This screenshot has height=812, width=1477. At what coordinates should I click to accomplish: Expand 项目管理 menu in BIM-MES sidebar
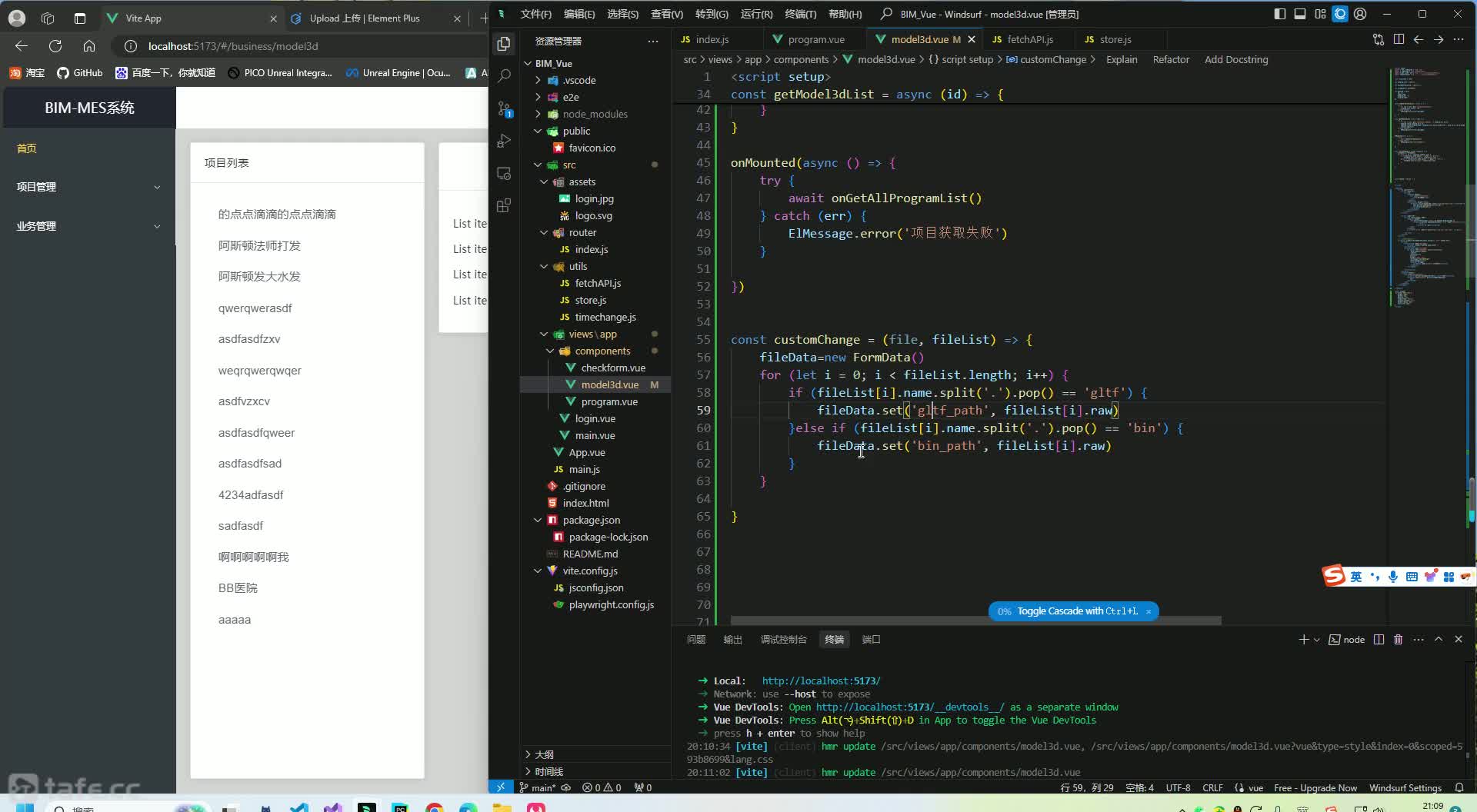point(88,187)
